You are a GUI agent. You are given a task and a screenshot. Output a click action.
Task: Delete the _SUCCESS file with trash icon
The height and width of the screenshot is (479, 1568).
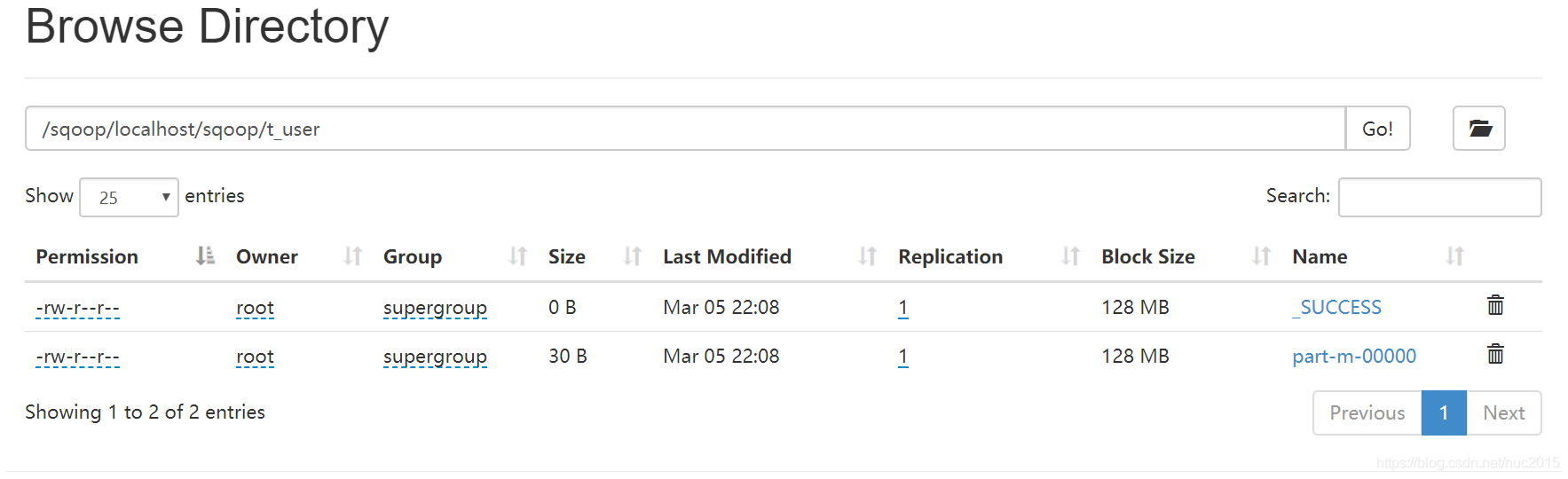1495,305
